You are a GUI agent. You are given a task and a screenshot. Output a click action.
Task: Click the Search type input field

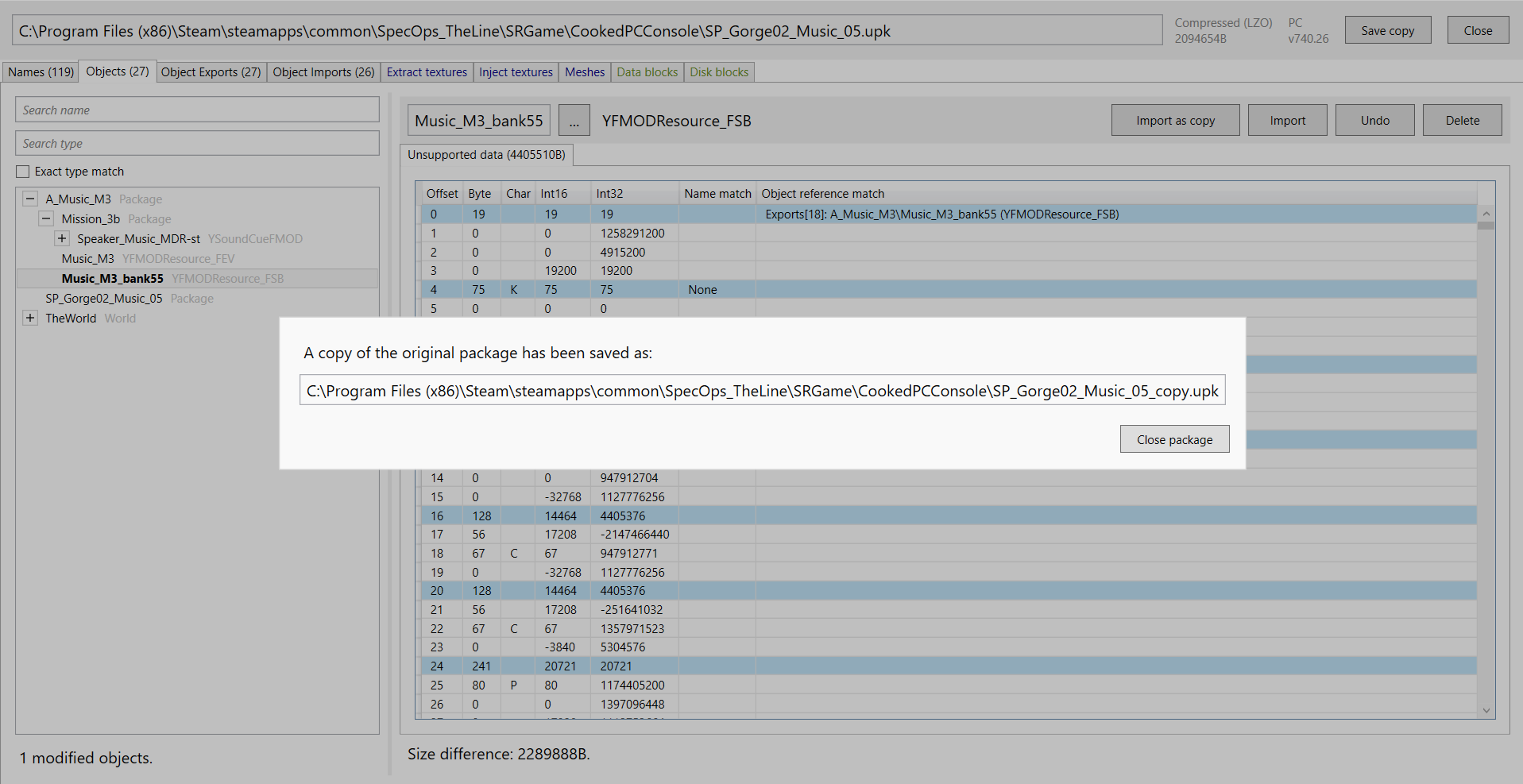[x=197, y=144]
